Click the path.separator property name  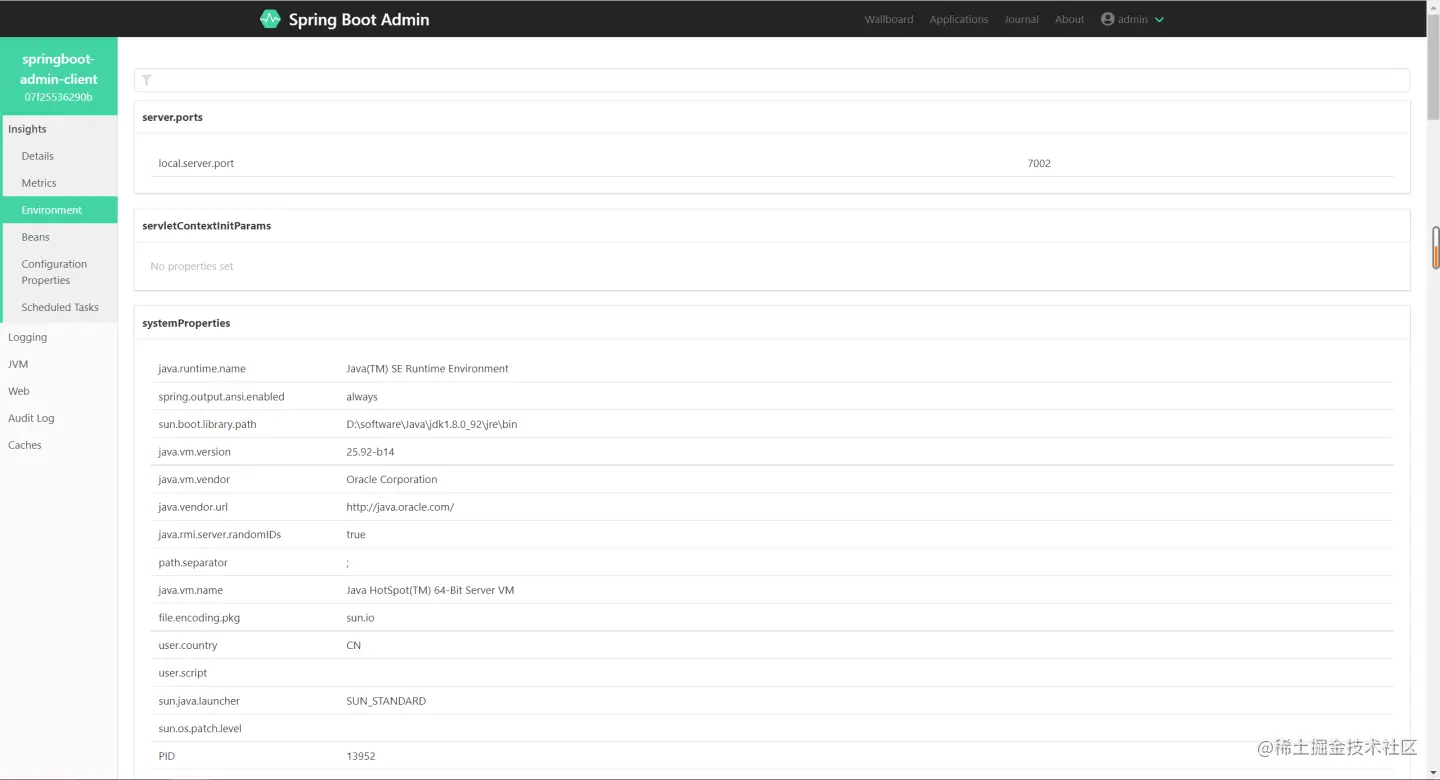pyautogui.click(x=193, y=563)
